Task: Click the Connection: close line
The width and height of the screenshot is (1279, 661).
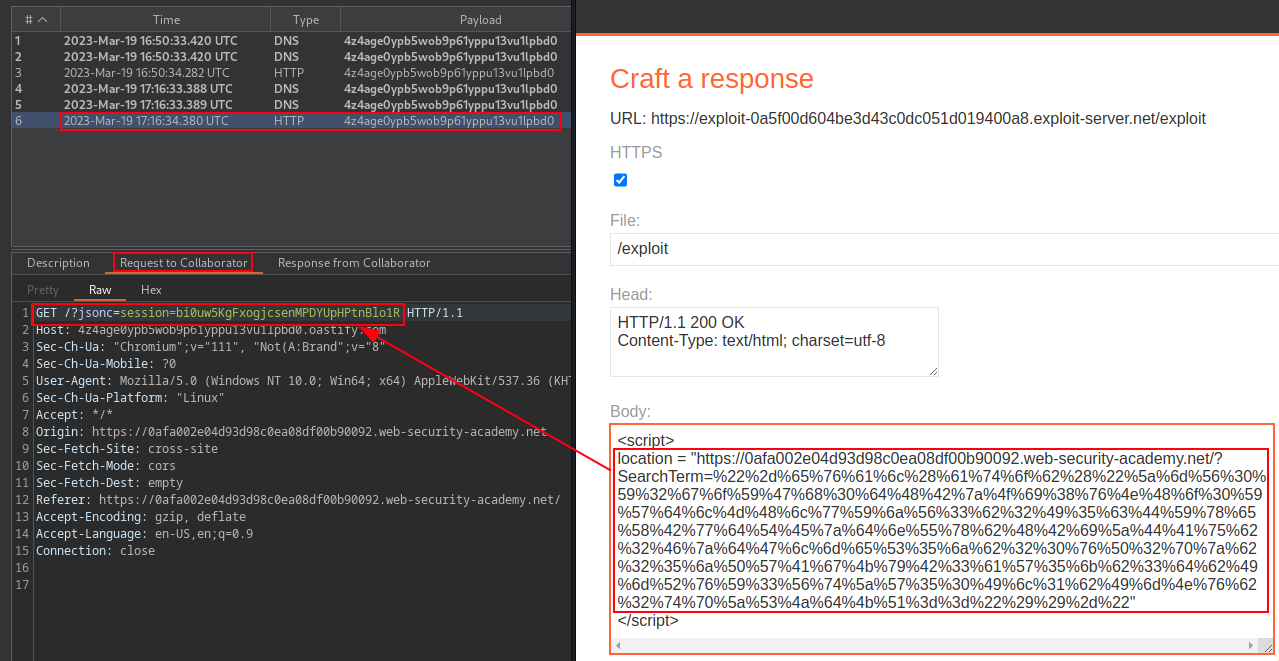Action: pyautogui.click(x=95, y=551)
